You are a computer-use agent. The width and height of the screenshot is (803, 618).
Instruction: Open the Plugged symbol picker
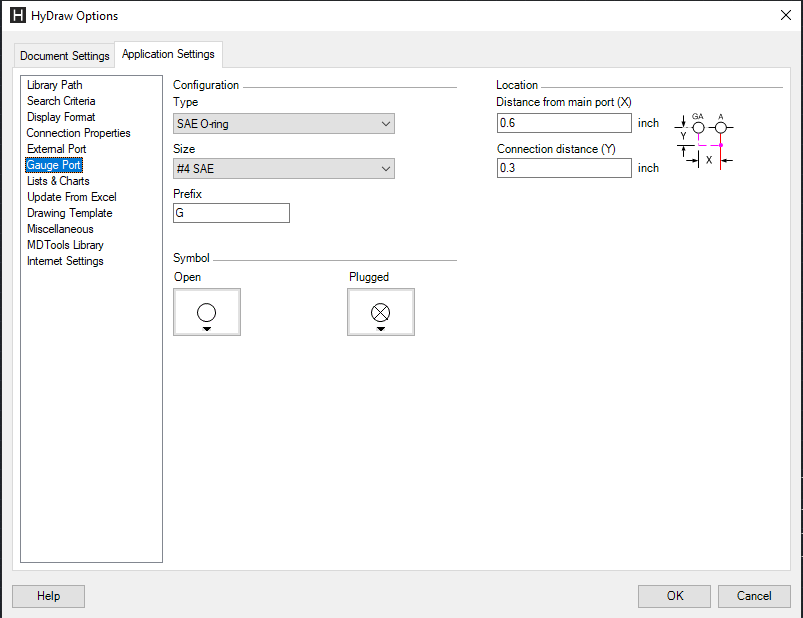(381, 312)
